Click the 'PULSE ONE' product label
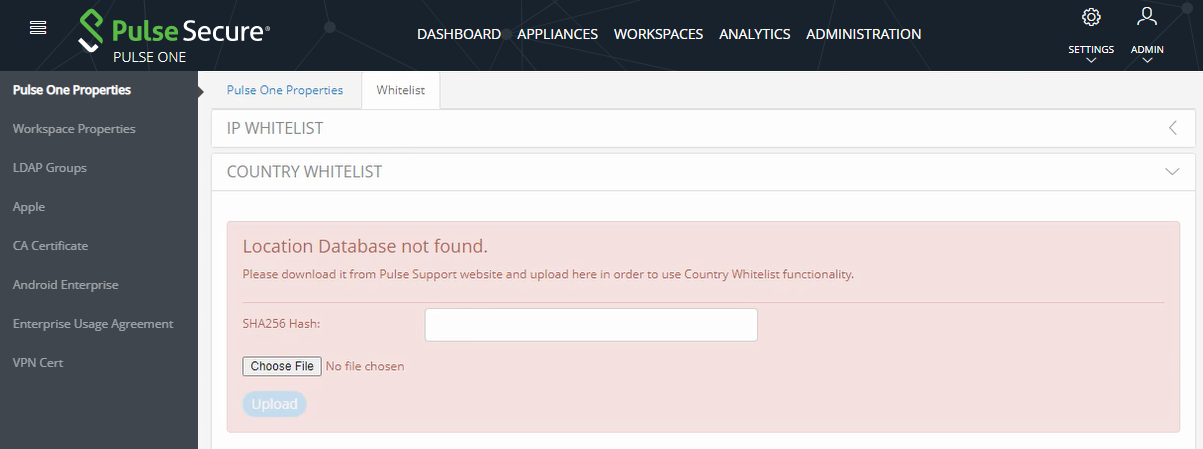 [x=149, y=57]
